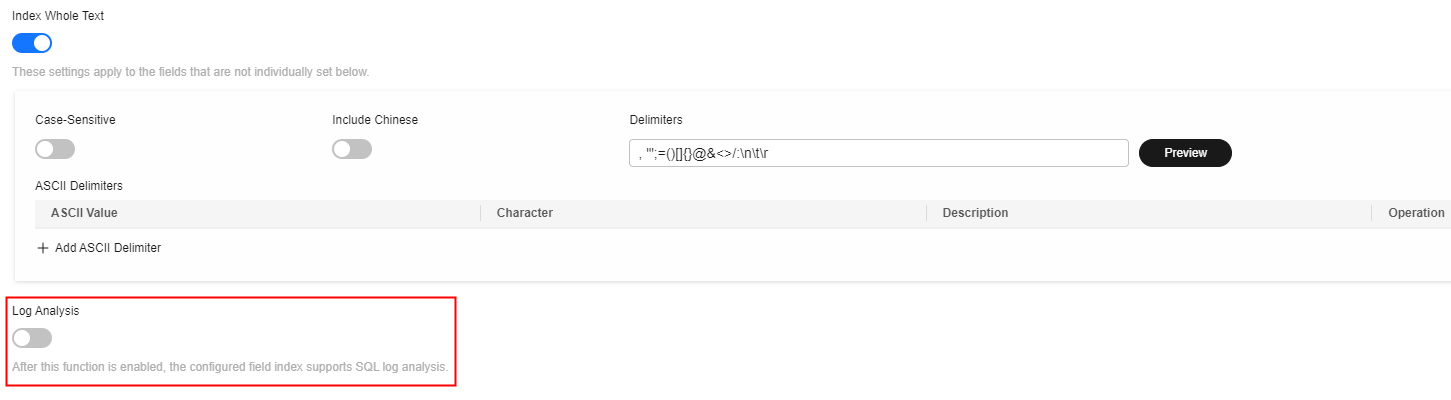Click the Delimiters field label
Viewport: 1451px width, 400px height.
[656, 120]
